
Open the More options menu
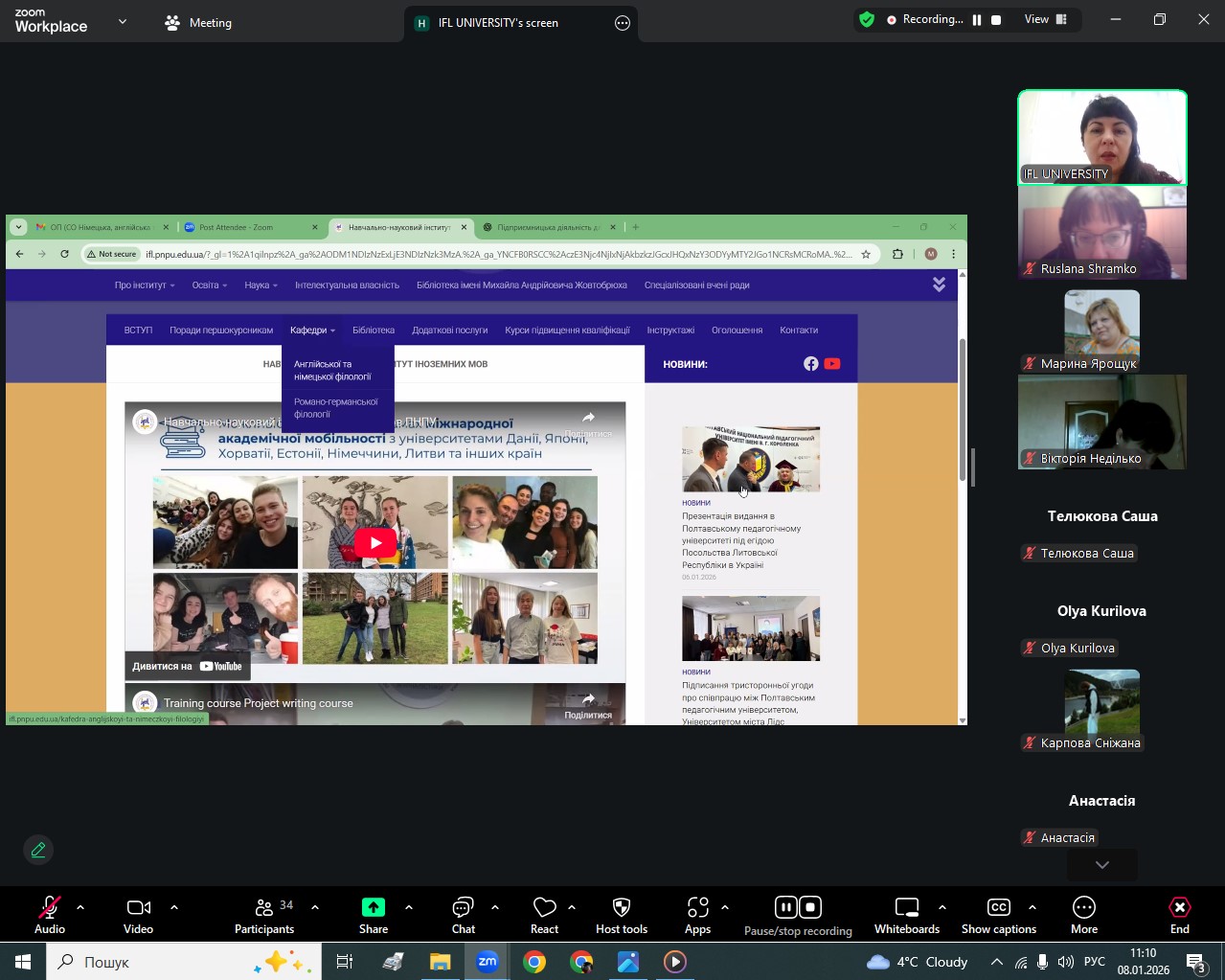pos(1083,915)
